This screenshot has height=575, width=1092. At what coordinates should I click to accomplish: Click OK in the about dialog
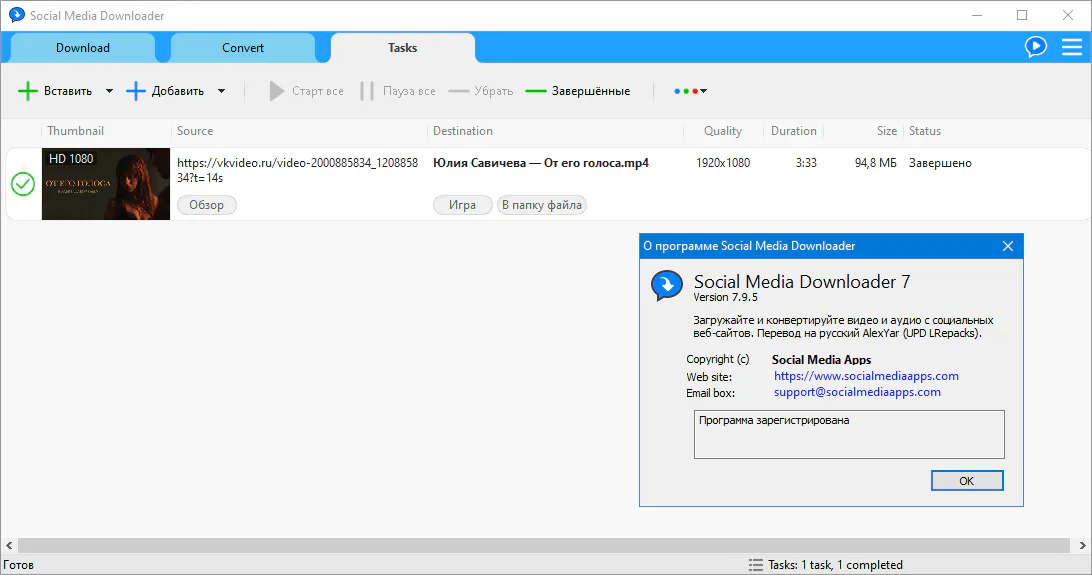point(966,481)
